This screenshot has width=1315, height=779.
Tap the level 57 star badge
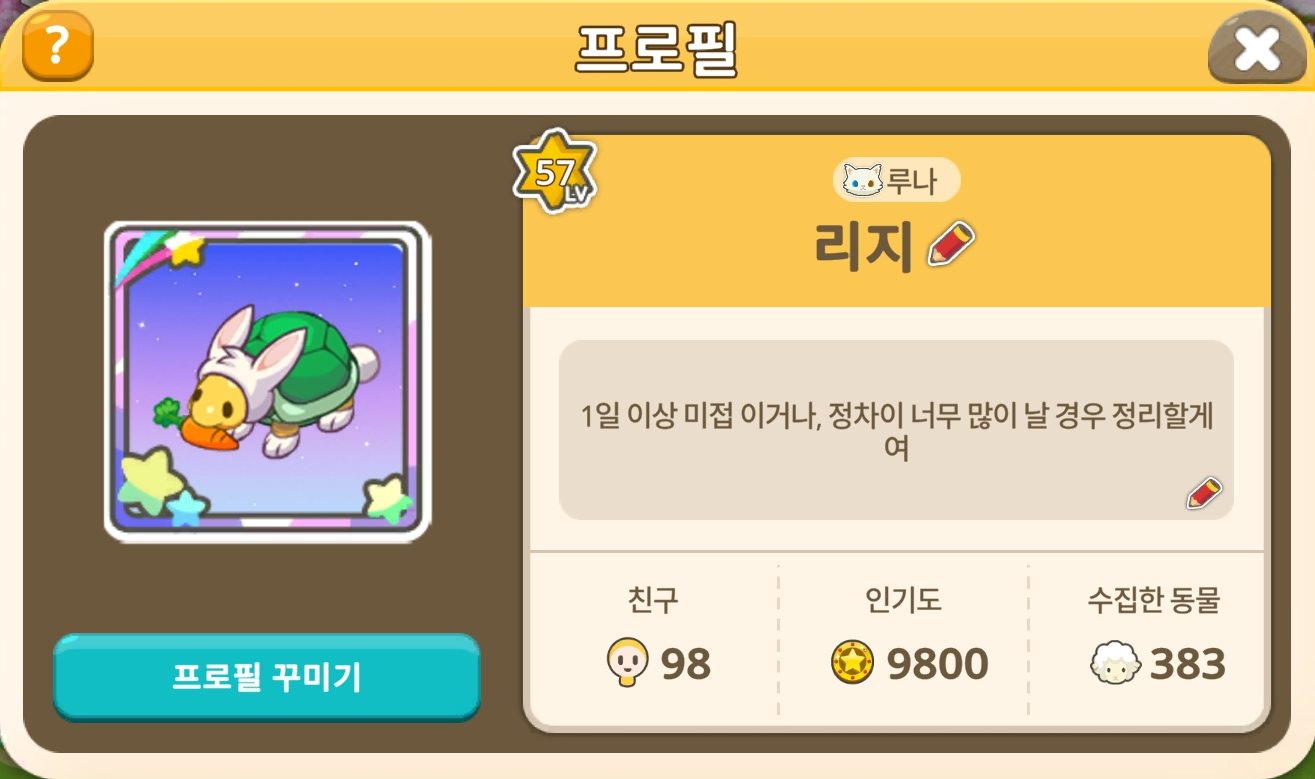pos(555,172)
